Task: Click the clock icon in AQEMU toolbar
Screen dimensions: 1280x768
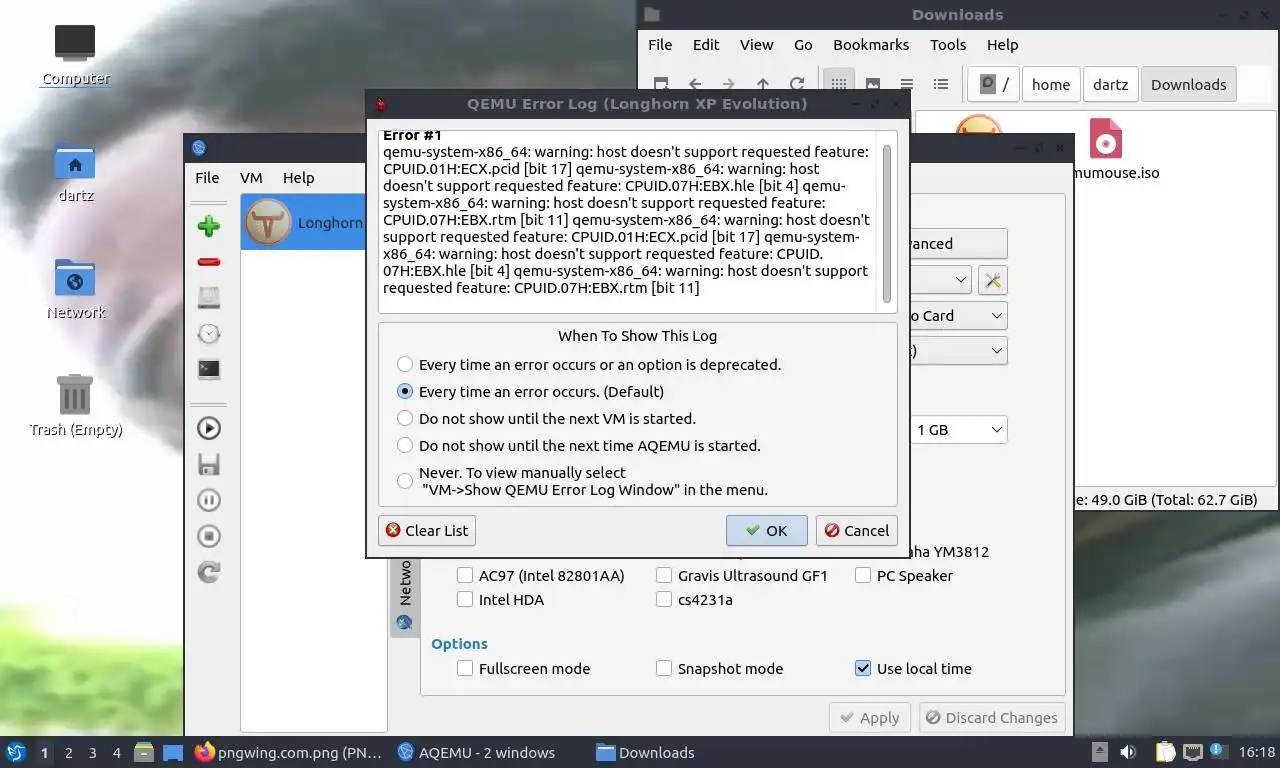Action: pyautogui.click(x=209, y=333)
